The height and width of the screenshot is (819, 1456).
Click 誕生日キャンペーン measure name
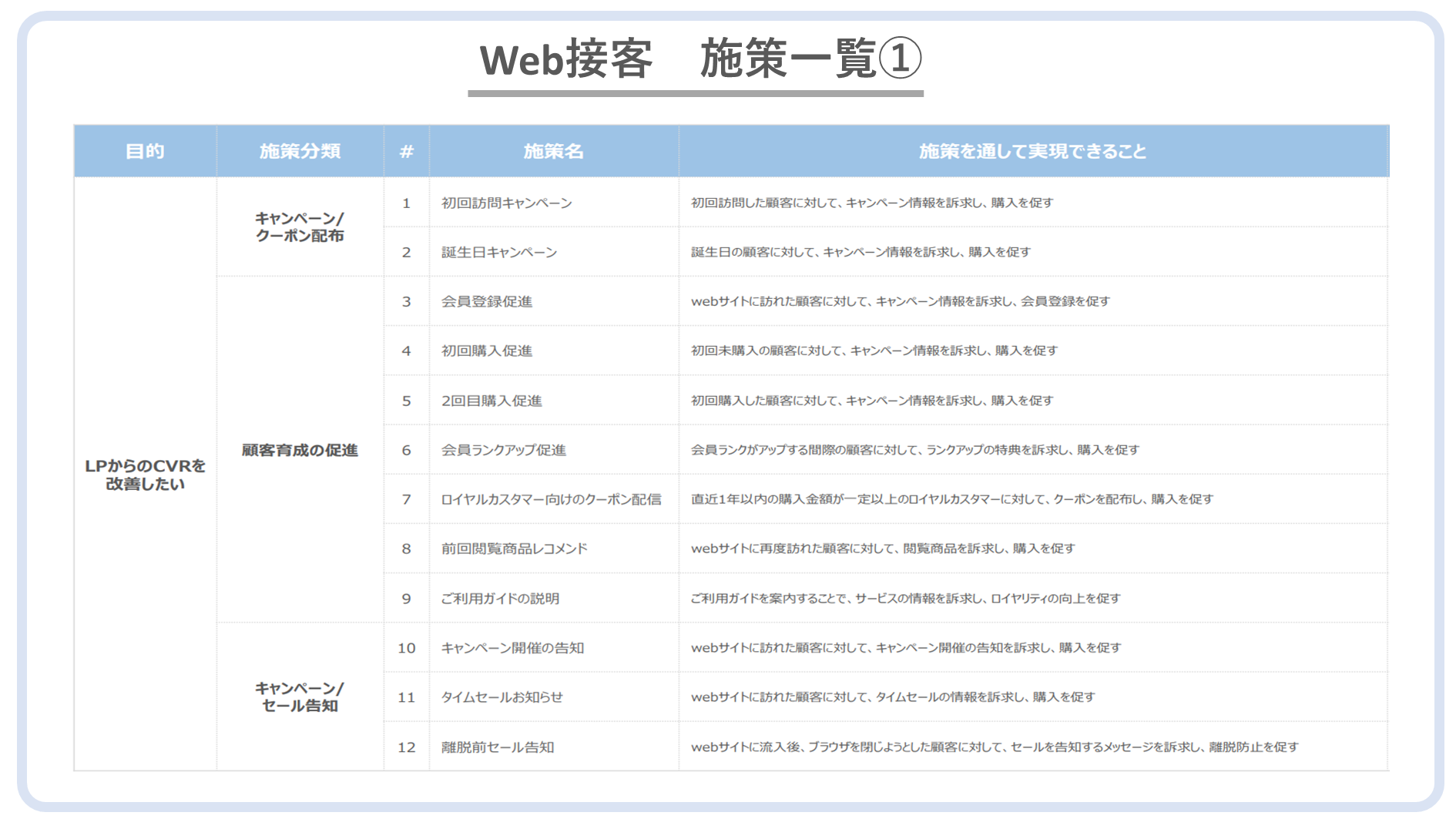[499, 252]
